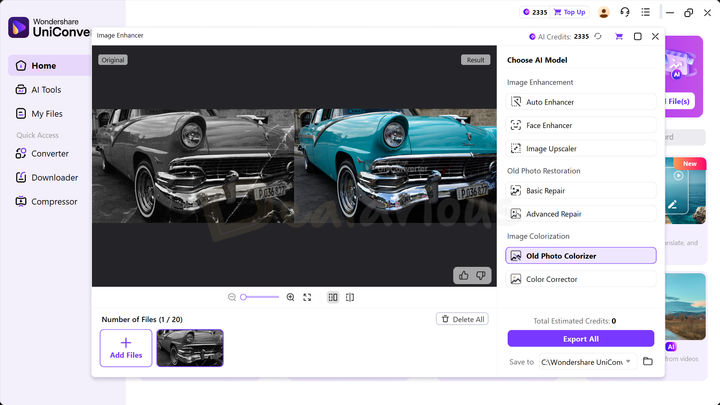The height and width of the screenshot is (405, 720).
Task: Click the AI credits 2335 badge in title bar
Action: pos(535,12)
